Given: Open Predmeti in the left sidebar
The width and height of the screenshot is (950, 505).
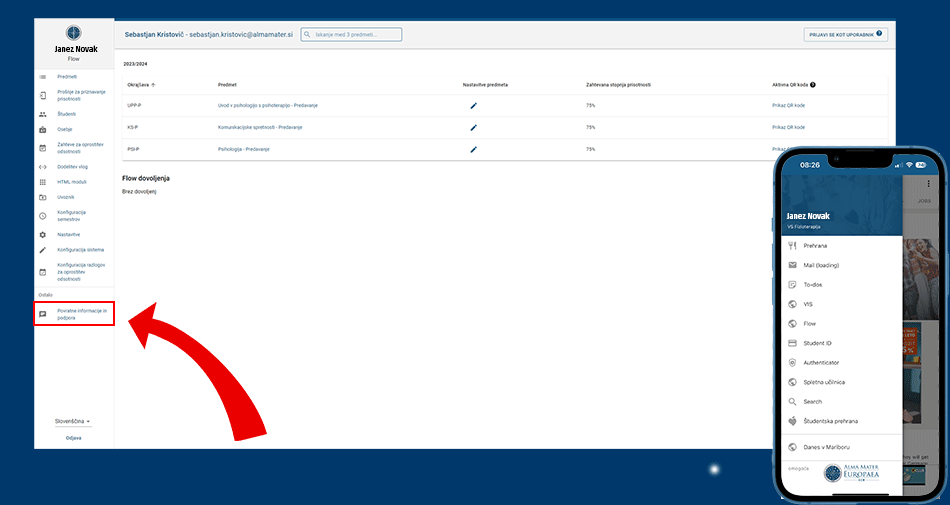Looking at the screenshot, I should pos(67,76).
